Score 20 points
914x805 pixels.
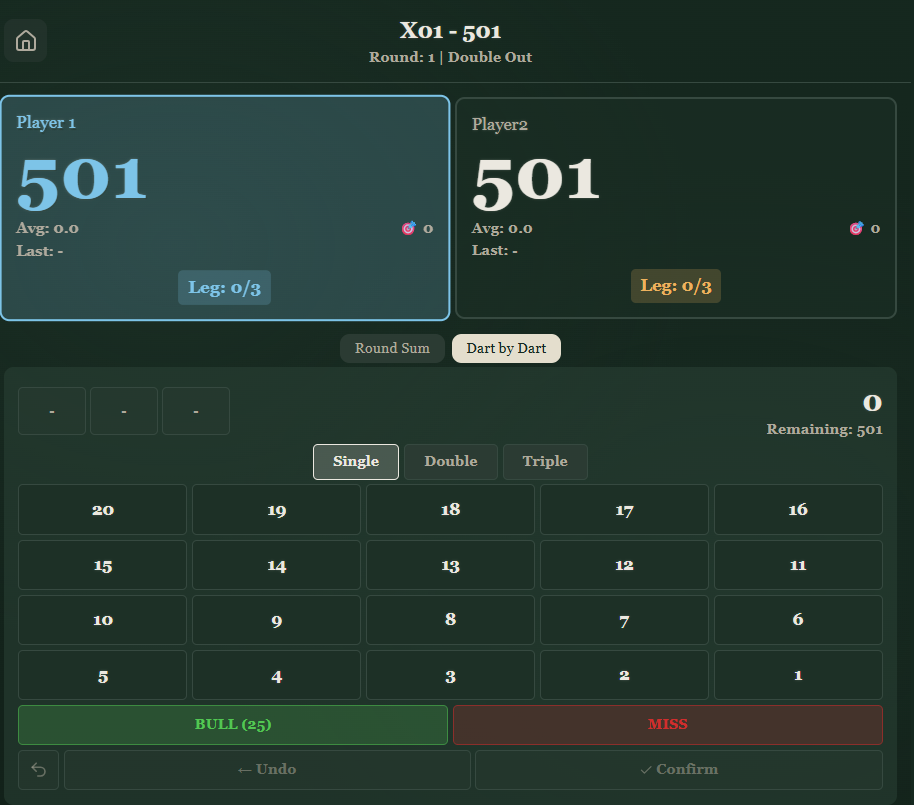point(101,510)
